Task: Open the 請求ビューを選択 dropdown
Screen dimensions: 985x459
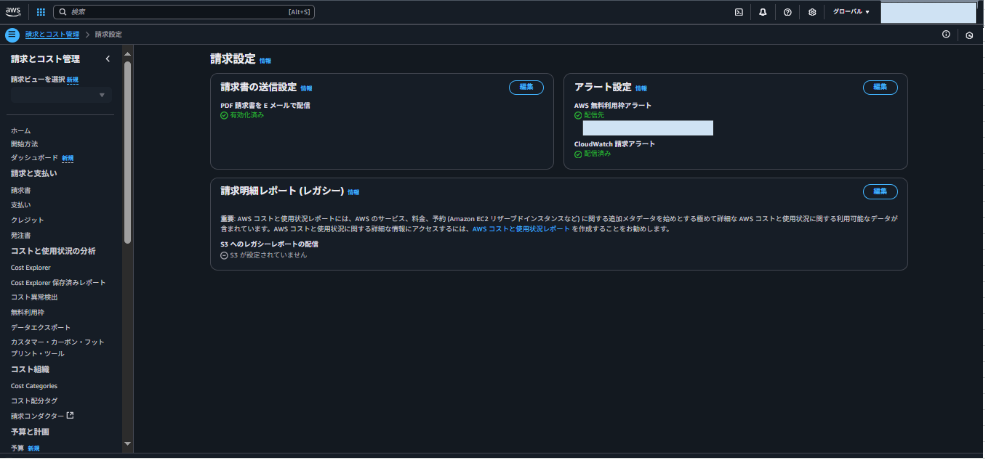Action: (62, 95)
